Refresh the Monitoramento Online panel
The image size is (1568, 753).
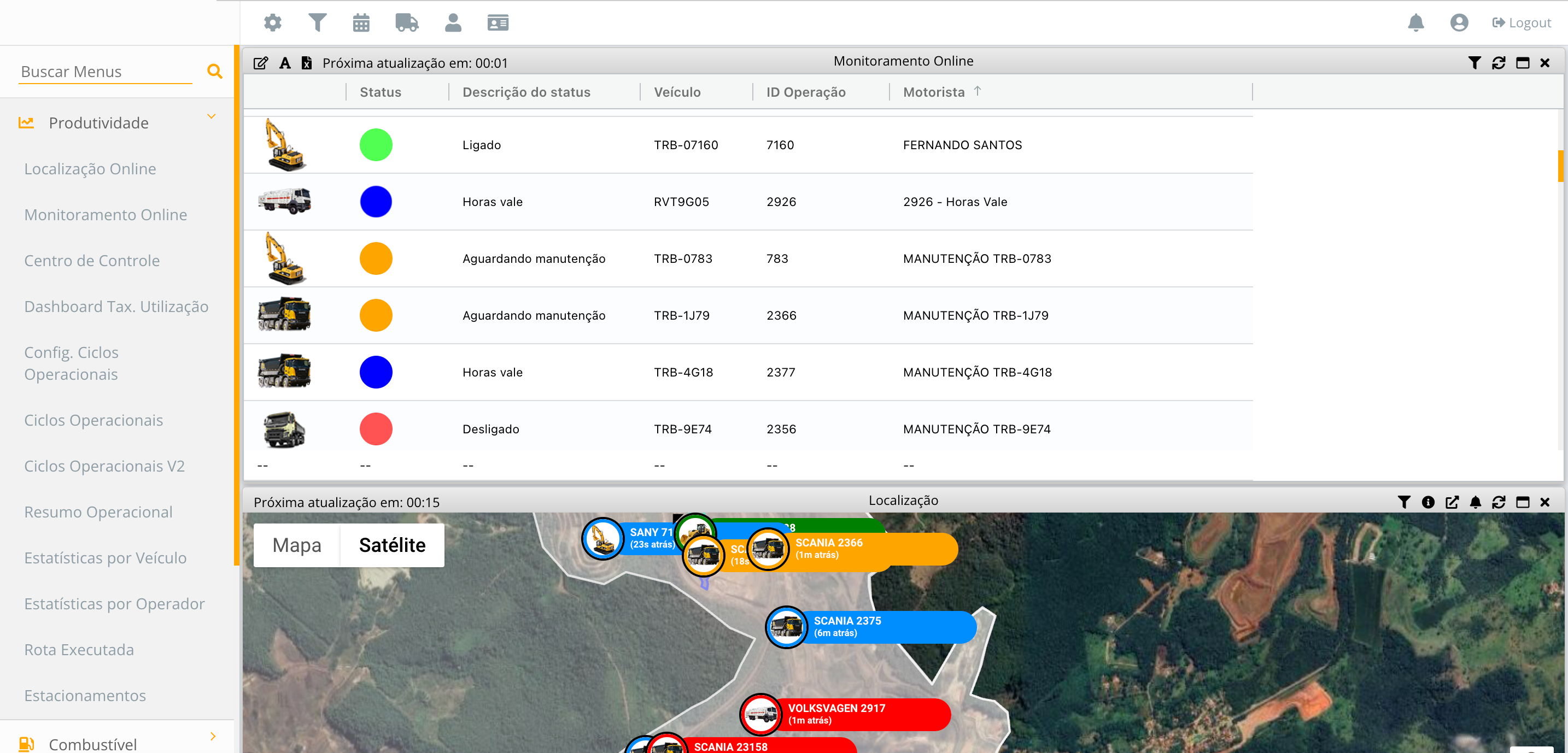click(1498, 63)
